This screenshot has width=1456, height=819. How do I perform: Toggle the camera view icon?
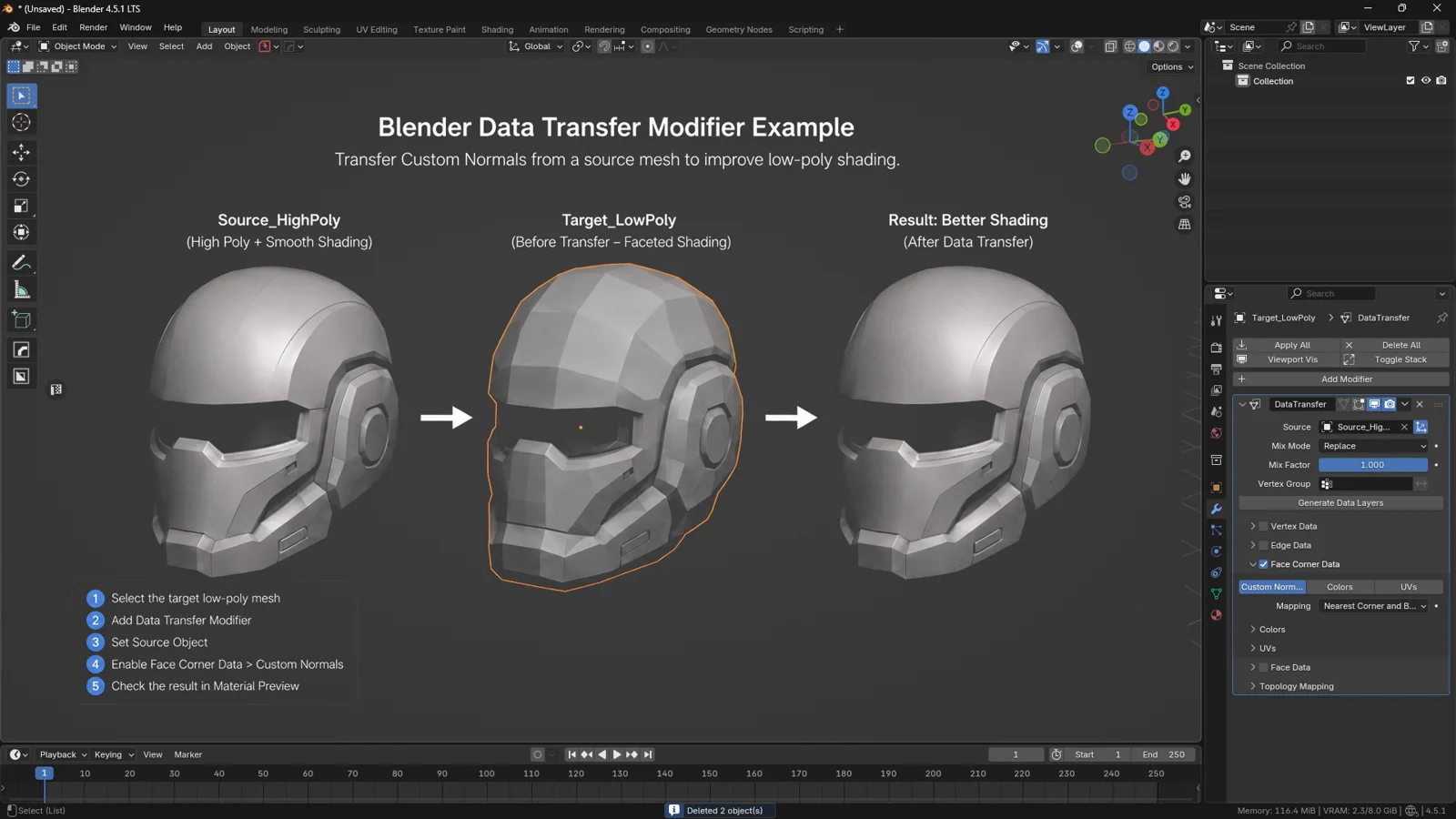[1184, 202]
